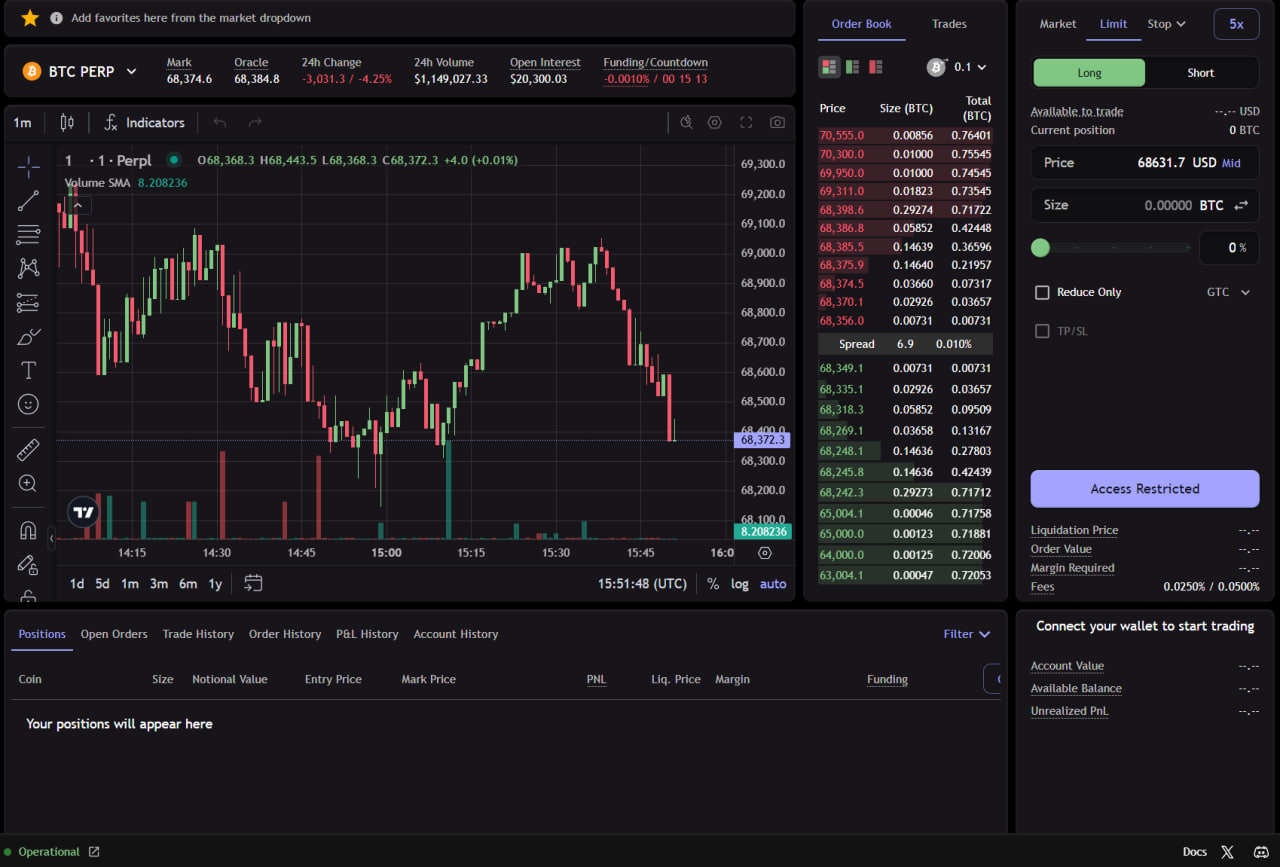Open the GTC time-in-force dropdown
Screen dimensions: 1280x867
coord(1229,292)
